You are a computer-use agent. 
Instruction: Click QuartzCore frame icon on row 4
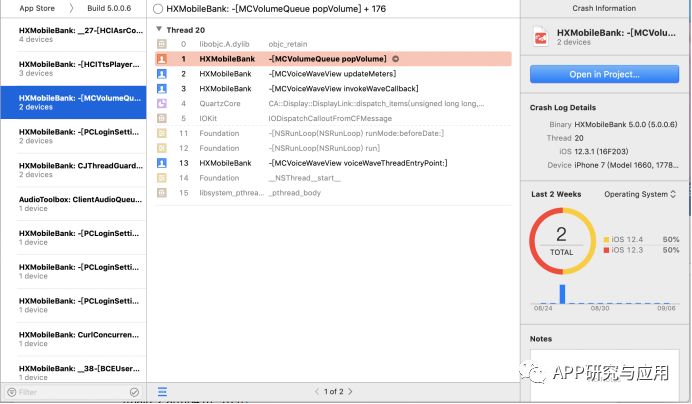pyautogui.click(x=162, y=103)
